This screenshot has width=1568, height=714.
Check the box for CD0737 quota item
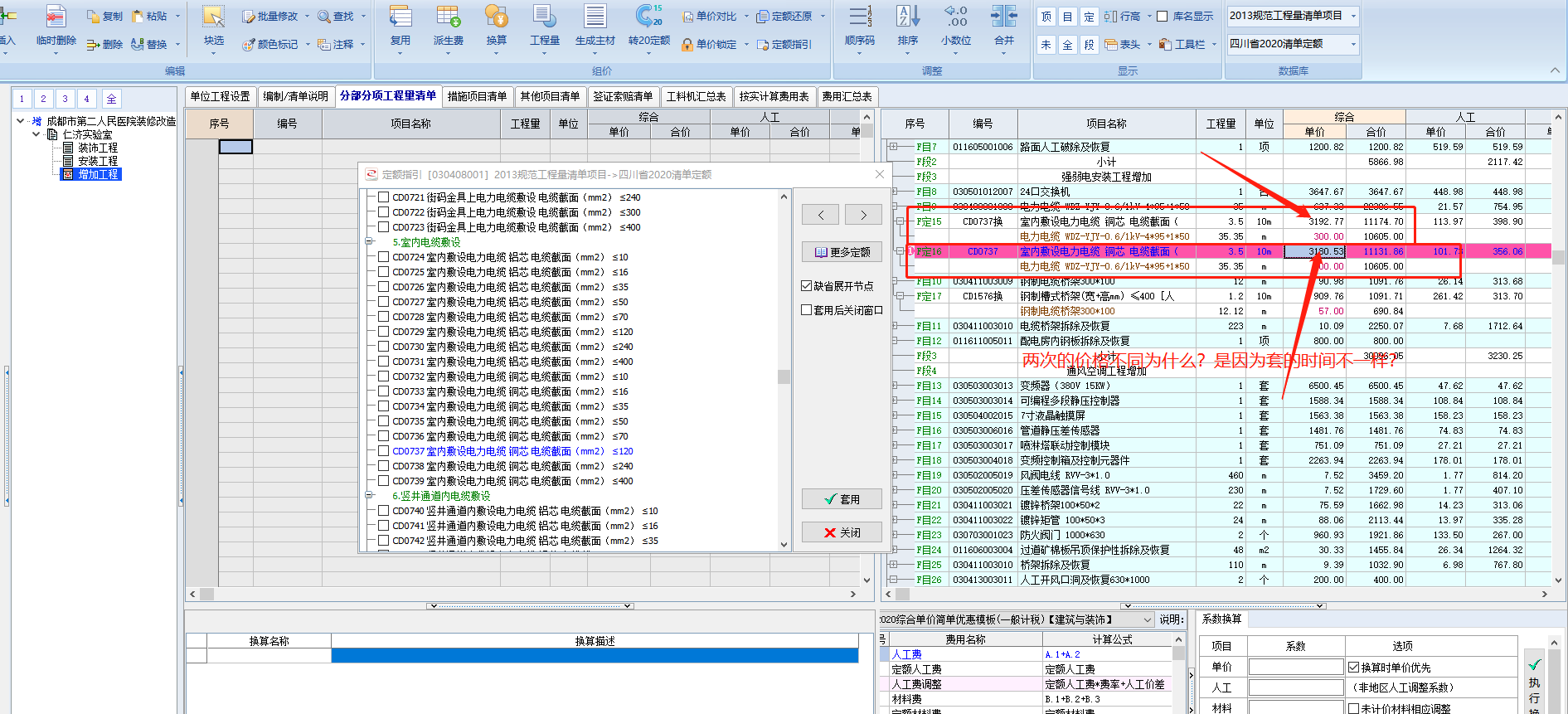pos(383,451)
